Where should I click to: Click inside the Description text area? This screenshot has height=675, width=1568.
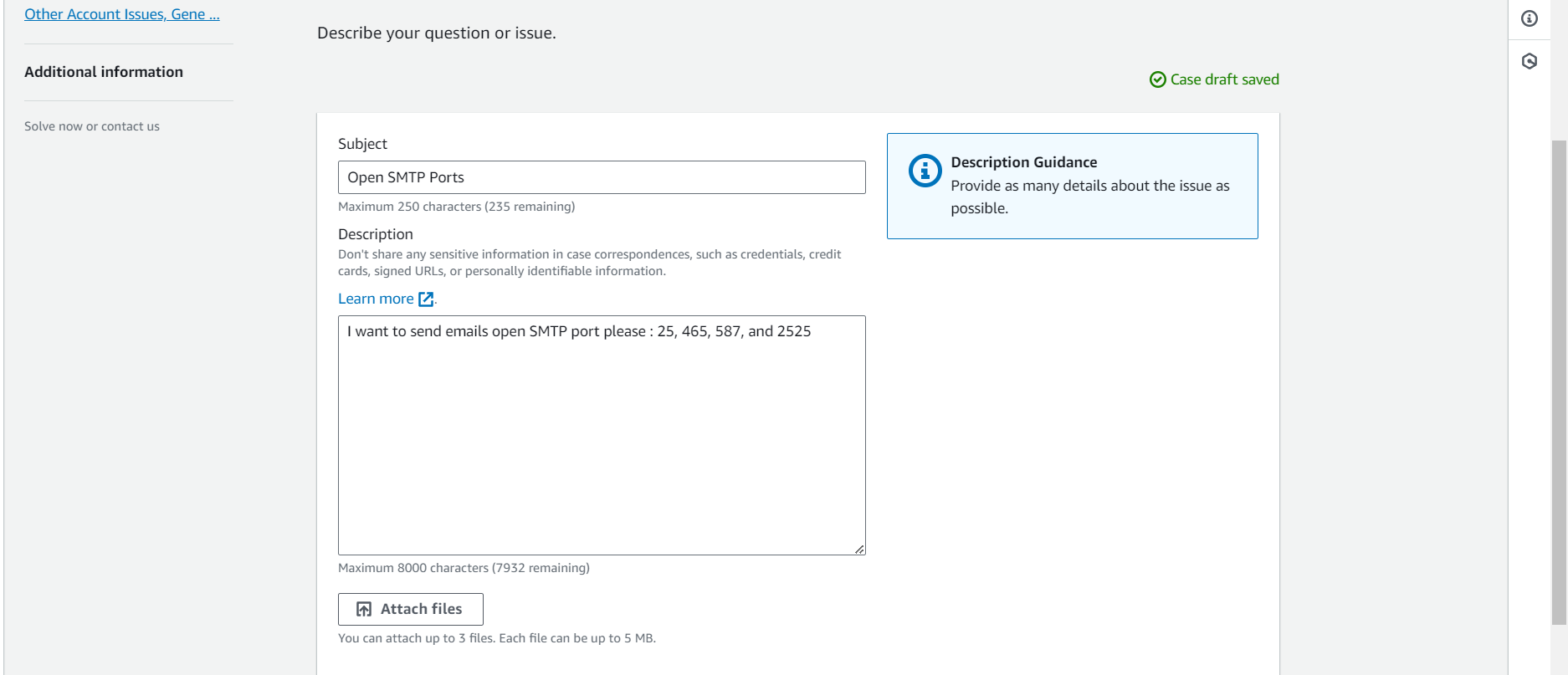point(602,435)
